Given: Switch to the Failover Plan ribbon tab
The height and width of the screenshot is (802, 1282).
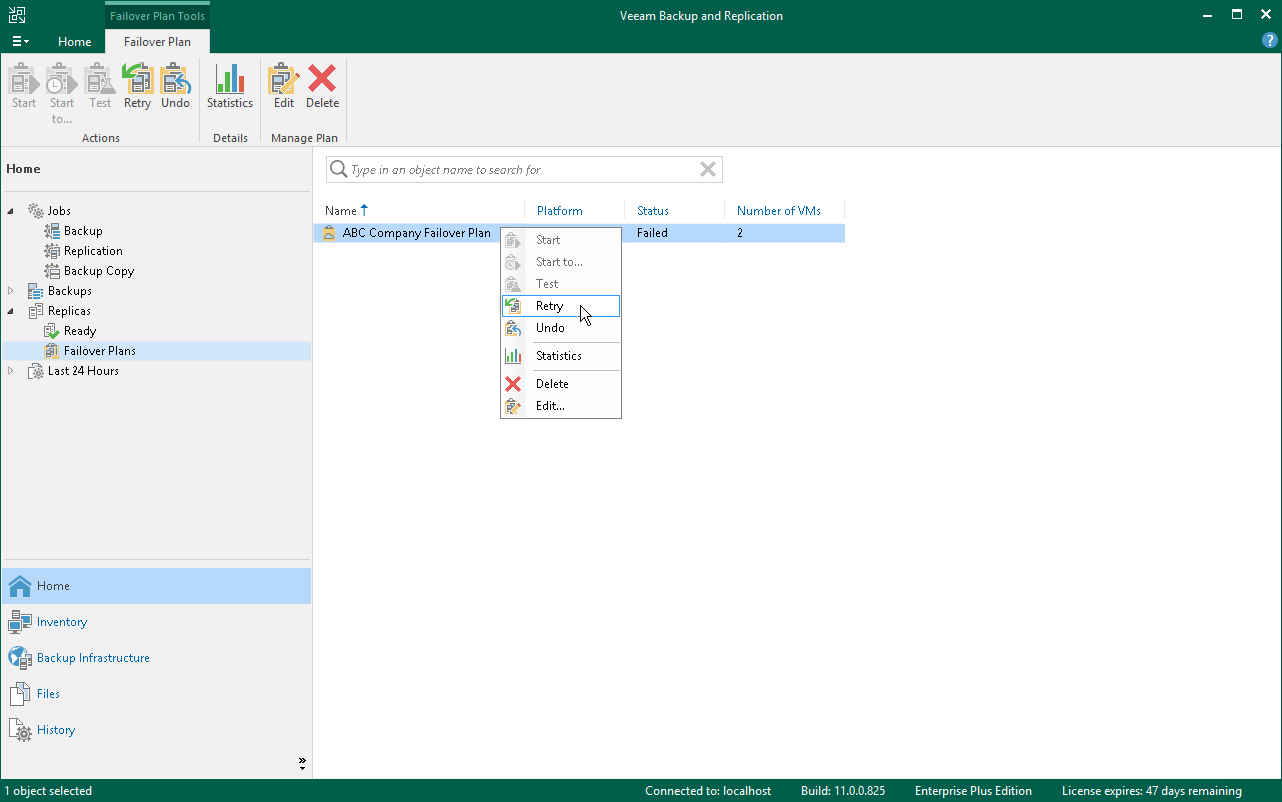Looking at the screenshot, I should pos(157,42).
